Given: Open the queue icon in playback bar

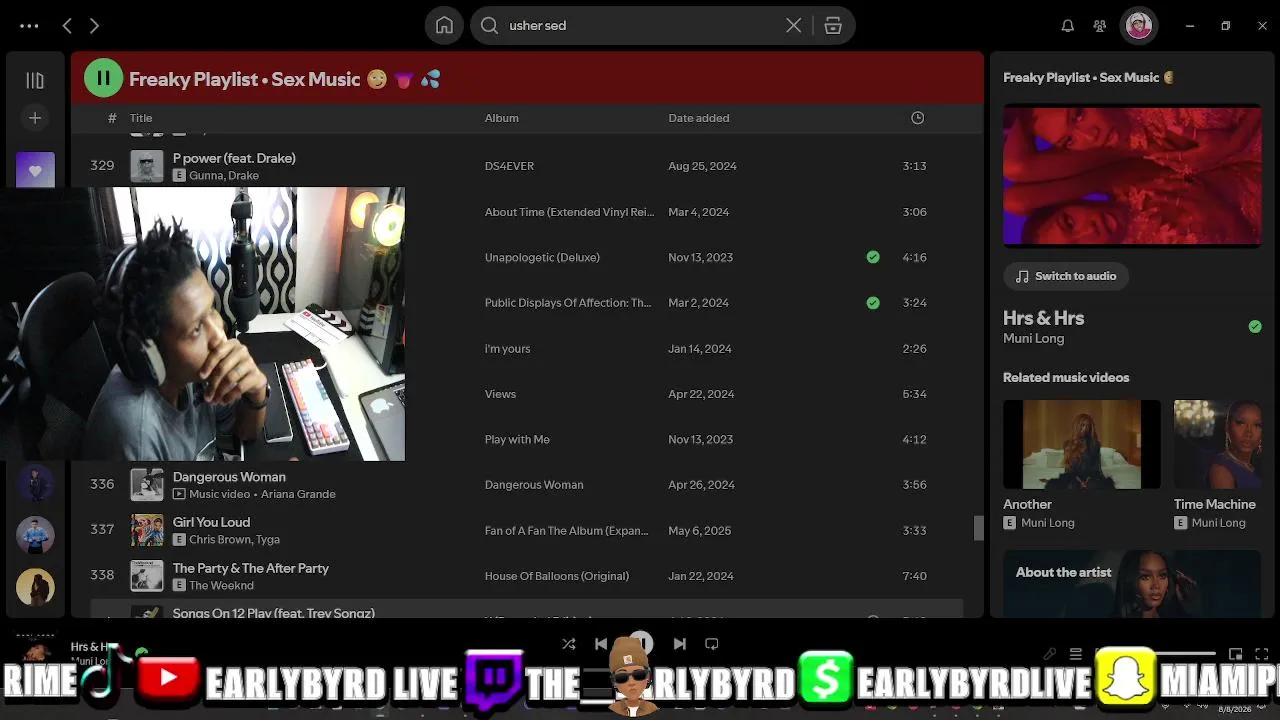Looking at the screenshot, I should (1076, 654).
